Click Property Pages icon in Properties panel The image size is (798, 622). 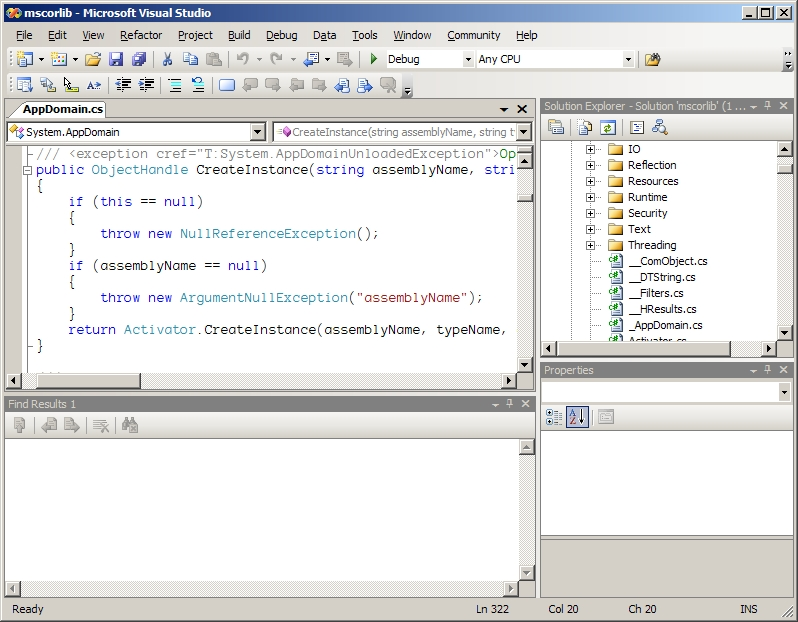coord(606,417)
